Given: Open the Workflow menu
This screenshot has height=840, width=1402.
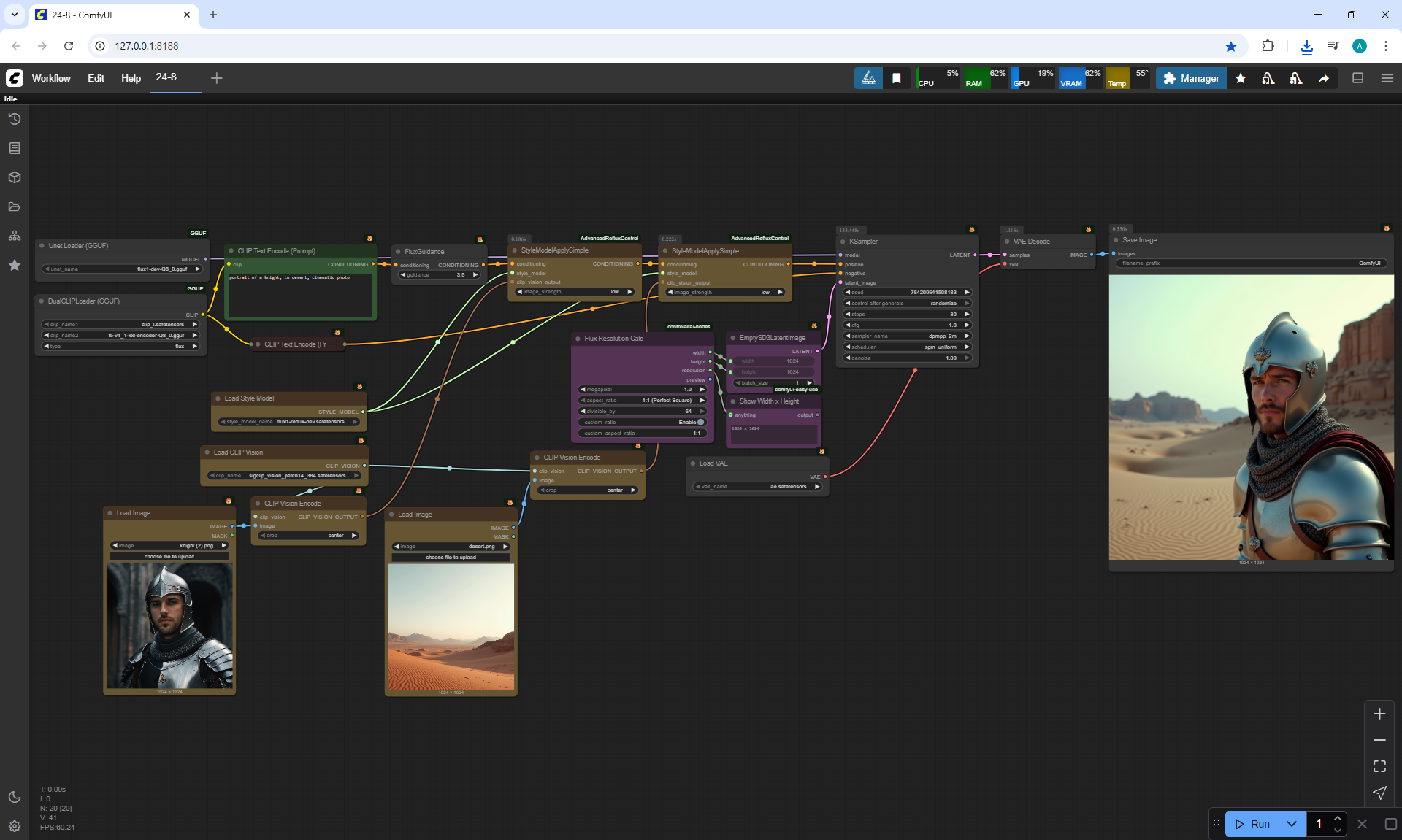Looking at the screenshot, I should [x=51, y=78].
